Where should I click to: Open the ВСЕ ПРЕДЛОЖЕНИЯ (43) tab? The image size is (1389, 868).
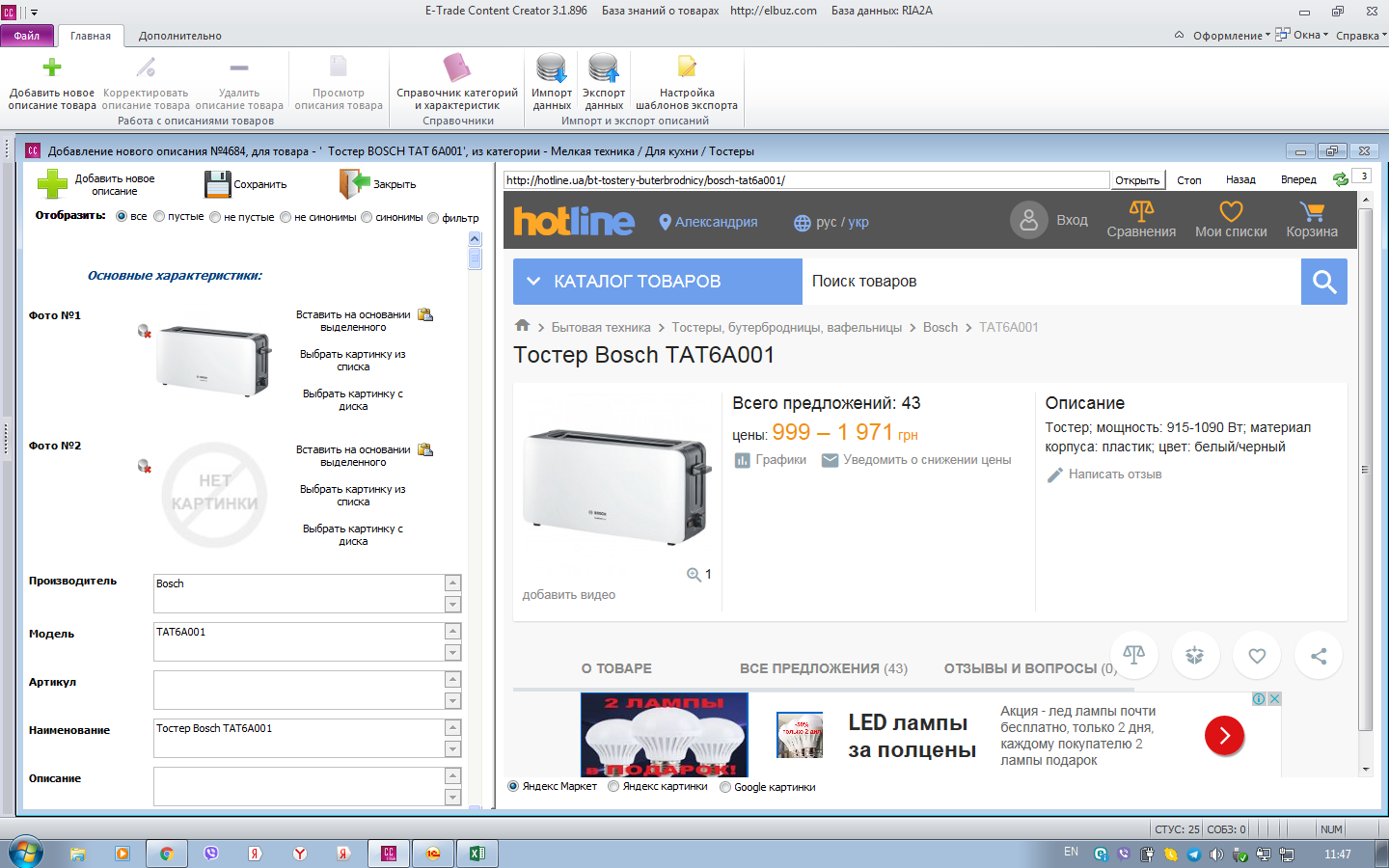[824, 668]
